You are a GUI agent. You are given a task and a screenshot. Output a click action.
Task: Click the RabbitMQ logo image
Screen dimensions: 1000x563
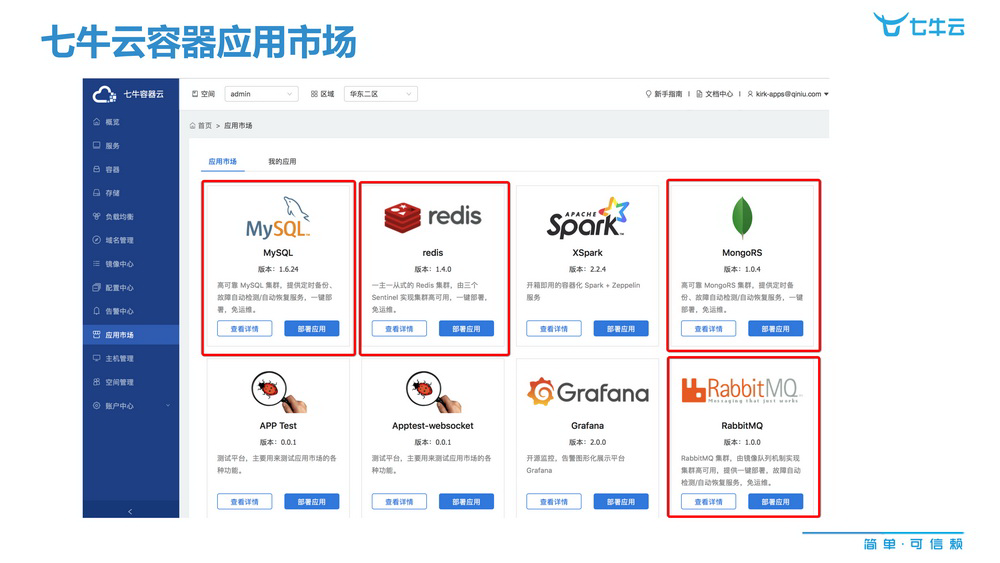point(742,390)
